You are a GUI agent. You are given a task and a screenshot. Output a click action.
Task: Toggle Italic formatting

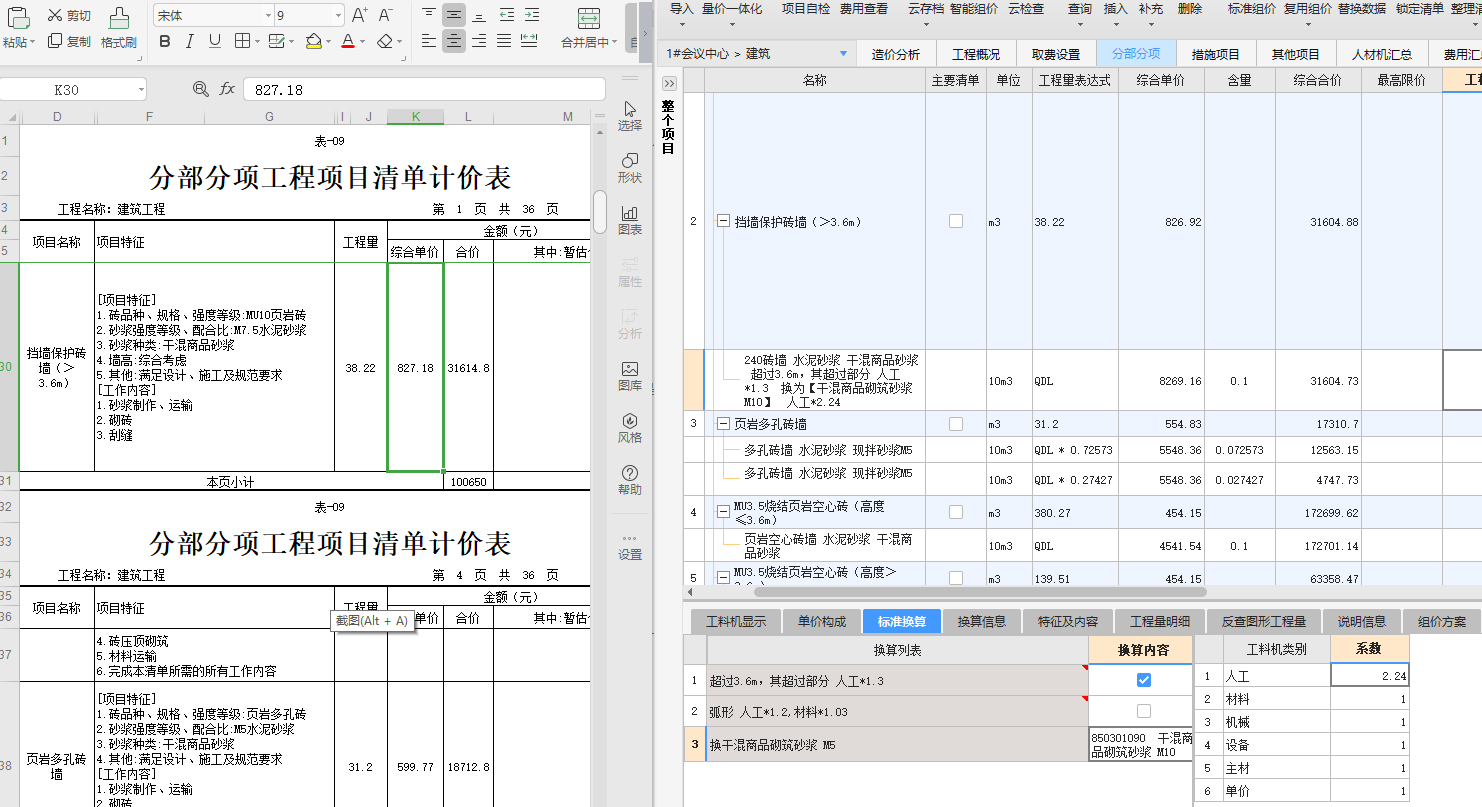(x=190, y=42)
